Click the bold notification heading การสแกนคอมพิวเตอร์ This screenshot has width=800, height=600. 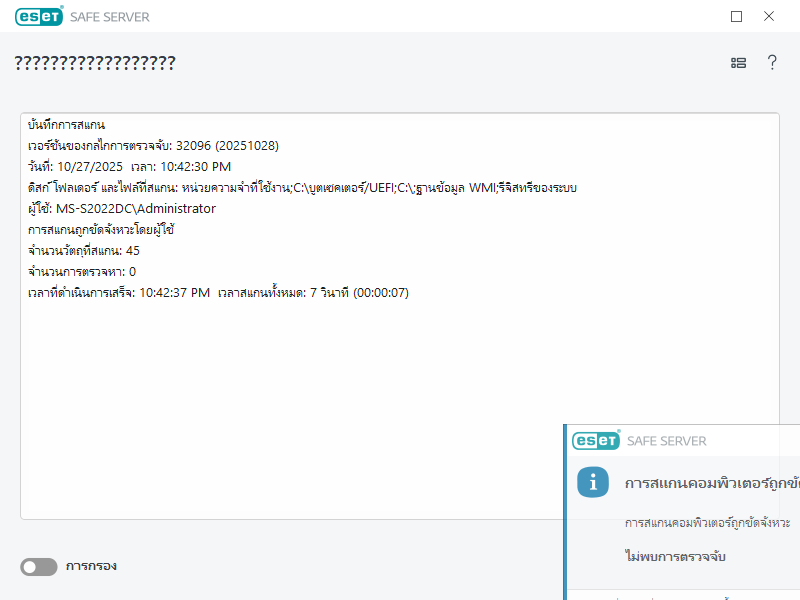[710, 482]
